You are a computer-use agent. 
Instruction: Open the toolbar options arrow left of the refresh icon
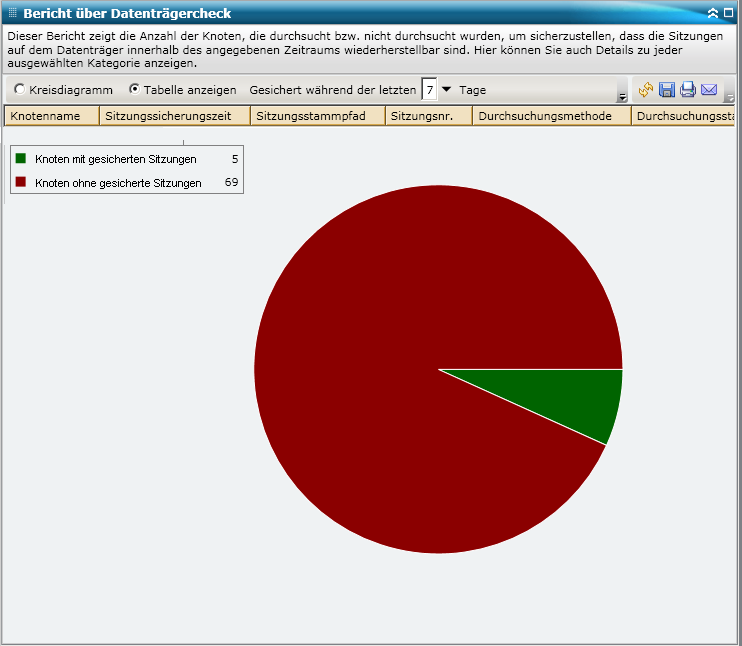(622, 97)
